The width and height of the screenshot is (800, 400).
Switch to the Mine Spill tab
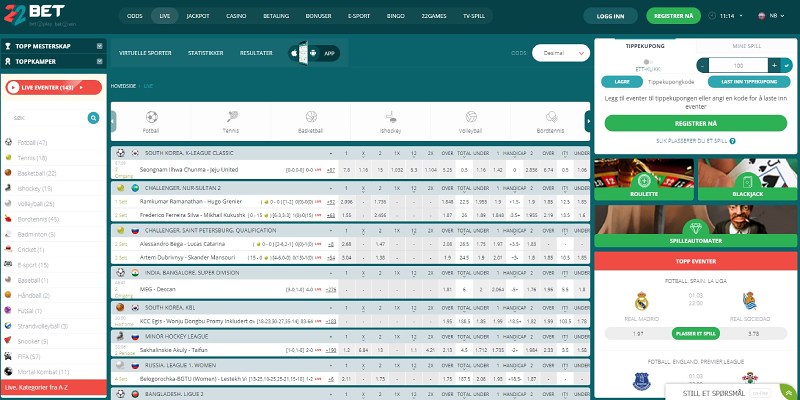[x=747, y=46]
